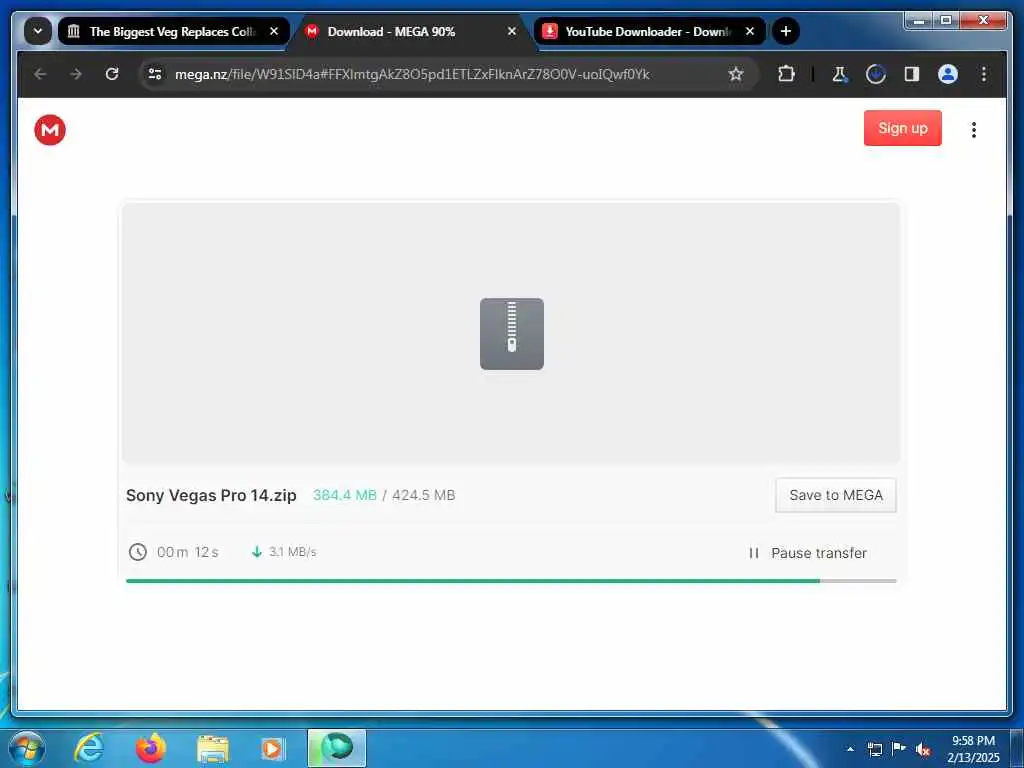The width and height of the screenshot is (1024, 768).
Task: Open Chrome Labs flask icon
Action: [x=840, y=74]
